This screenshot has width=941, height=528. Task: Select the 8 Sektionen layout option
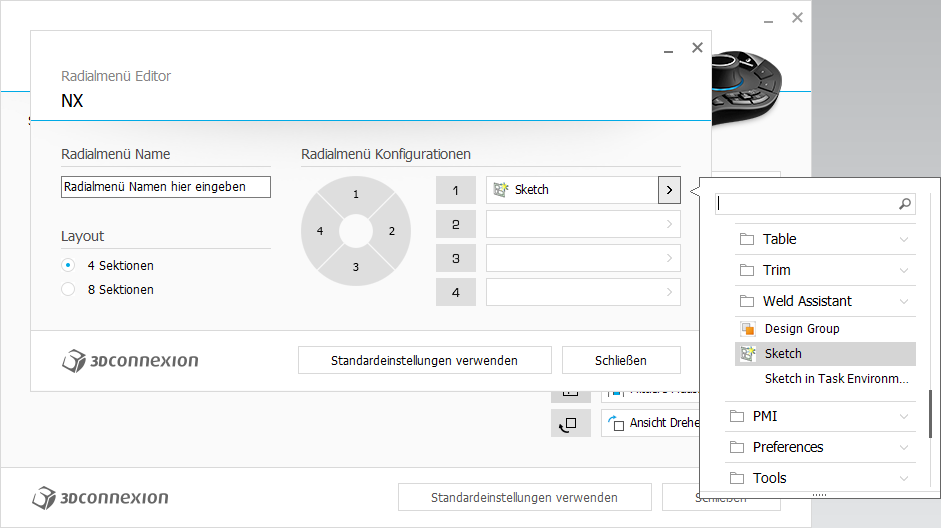[68, 289]
